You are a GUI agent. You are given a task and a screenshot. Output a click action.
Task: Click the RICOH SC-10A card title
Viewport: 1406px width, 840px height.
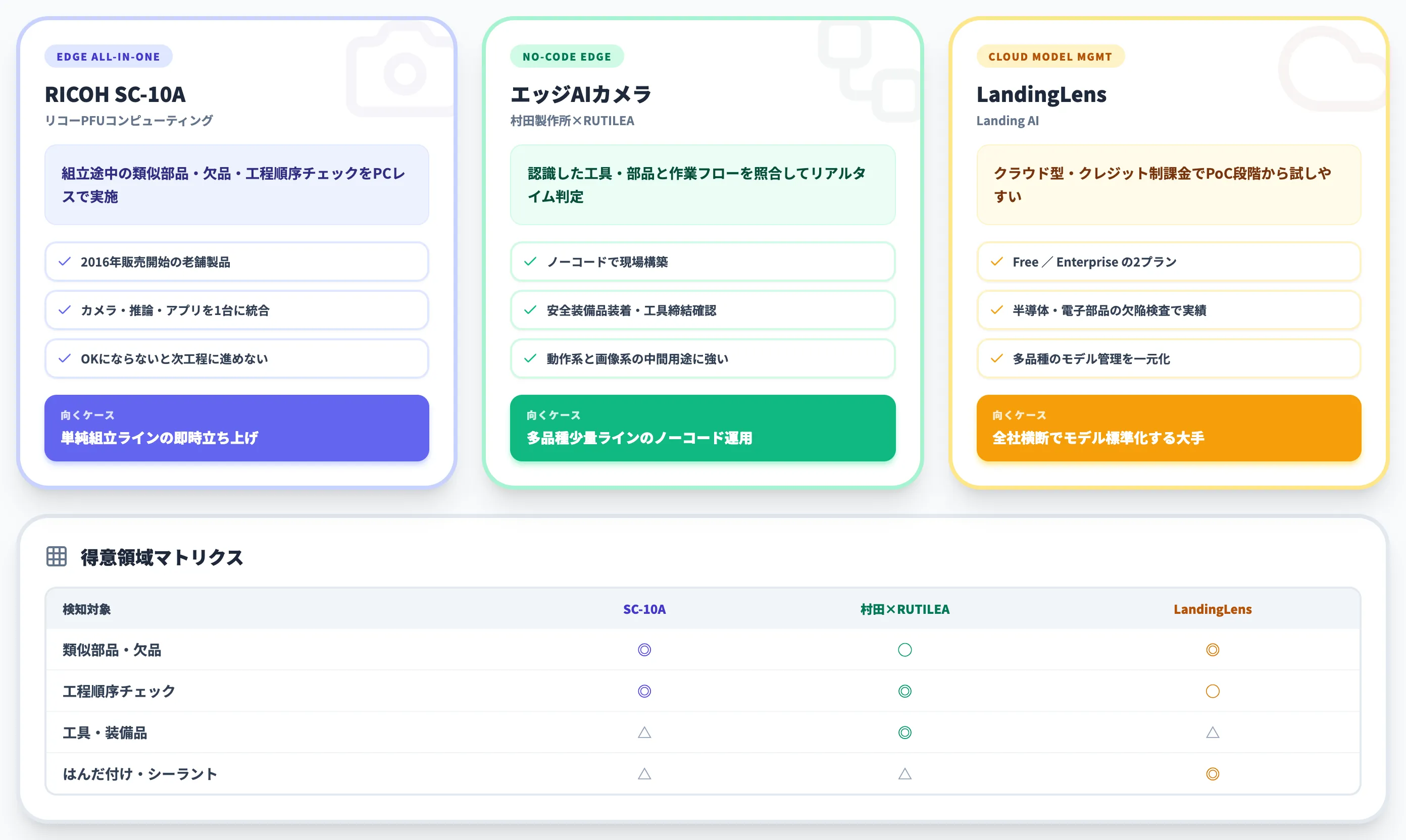[115, 94]
